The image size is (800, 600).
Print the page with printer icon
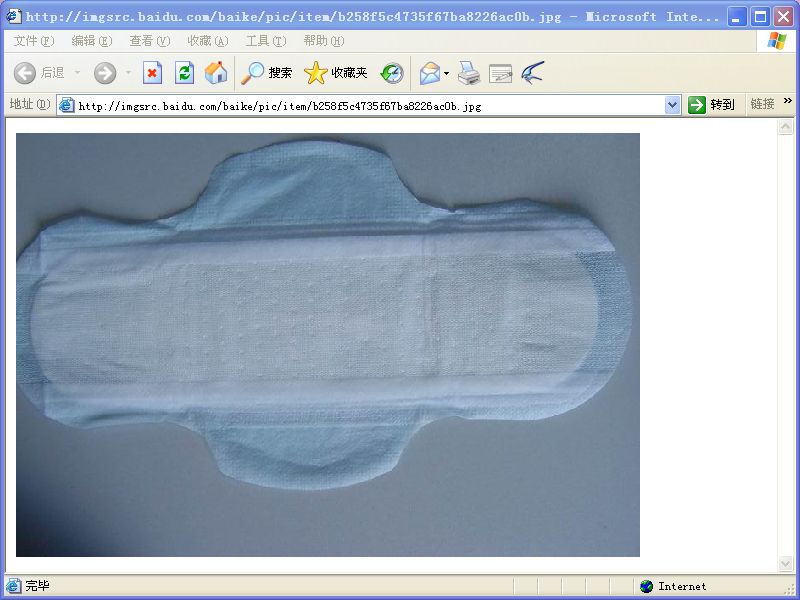[x=469, y=73]
